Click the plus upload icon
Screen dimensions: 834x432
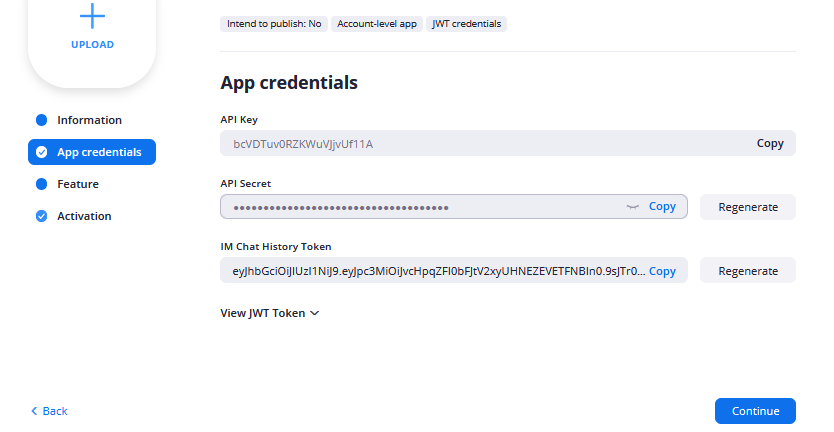click(92, 15)
